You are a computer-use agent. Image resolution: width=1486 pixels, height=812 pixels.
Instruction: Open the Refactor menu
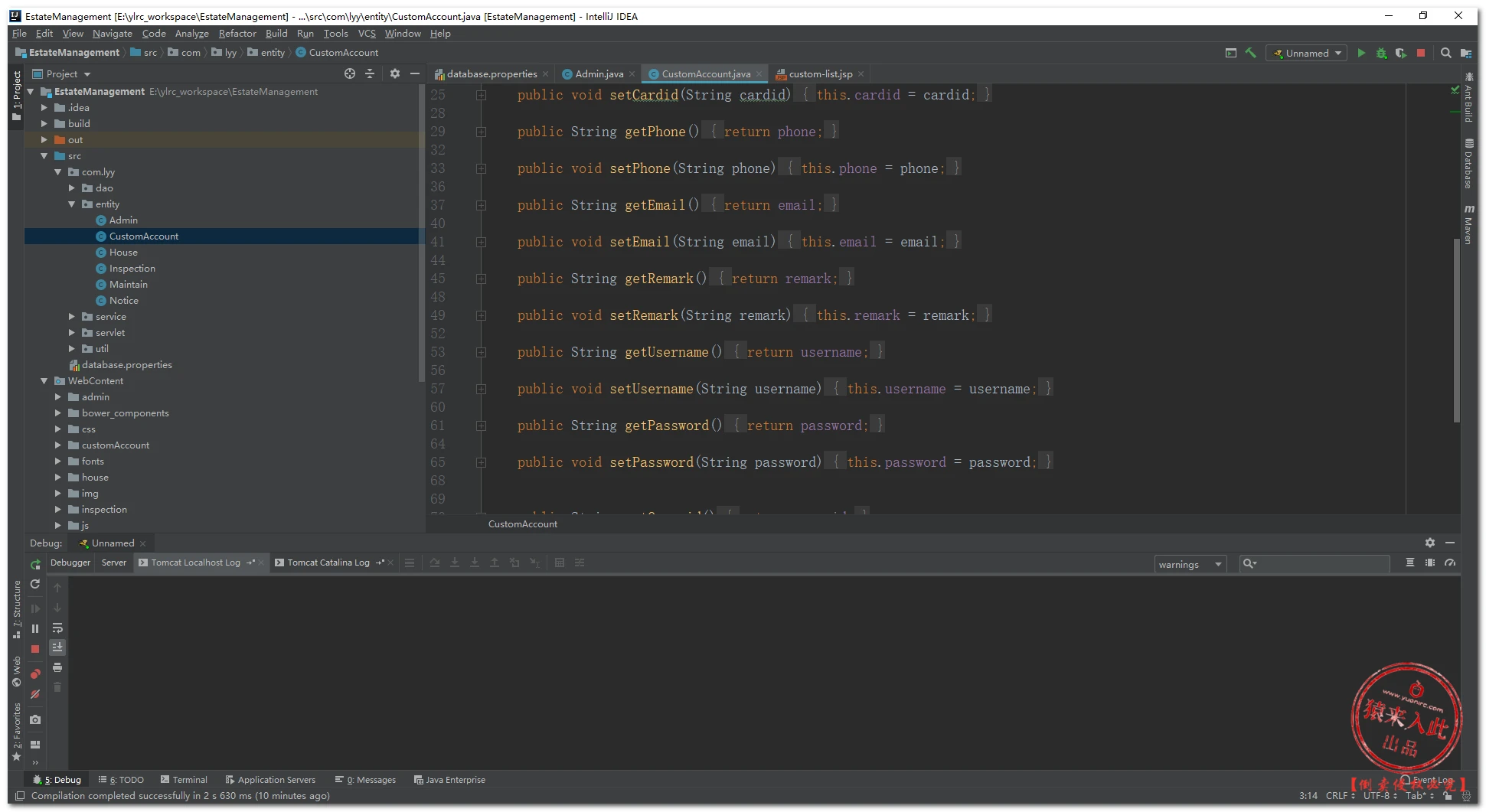(x=237, y=34)
